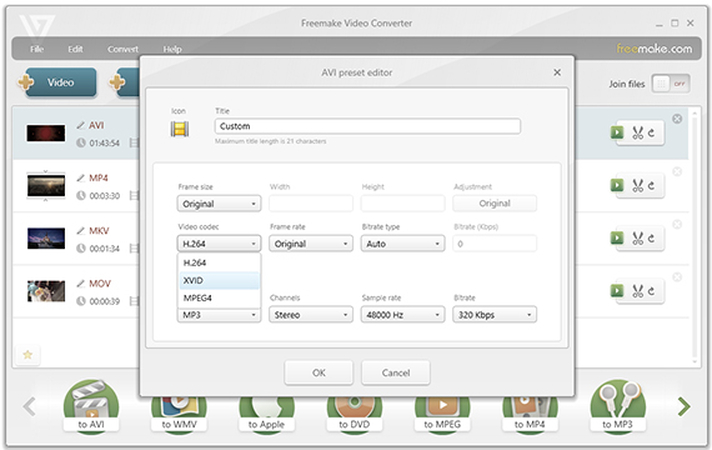
Task: Remove the MP4 file from list
Action: [677, 172]
